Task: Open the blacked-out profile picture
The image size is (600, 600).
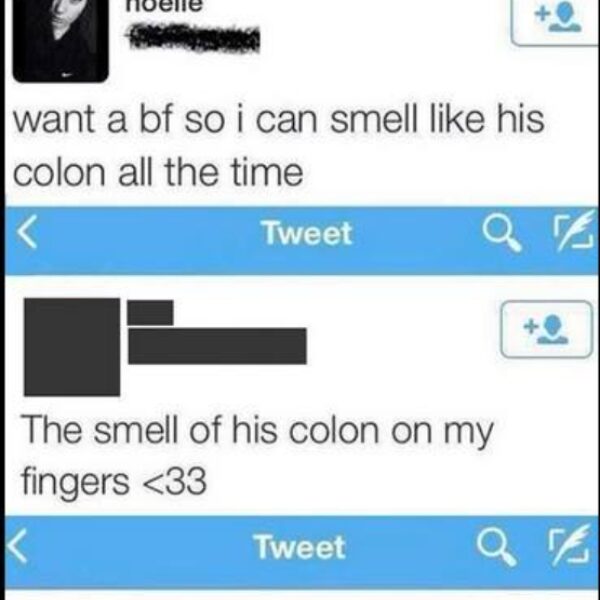Action: (x=72, y=347)
